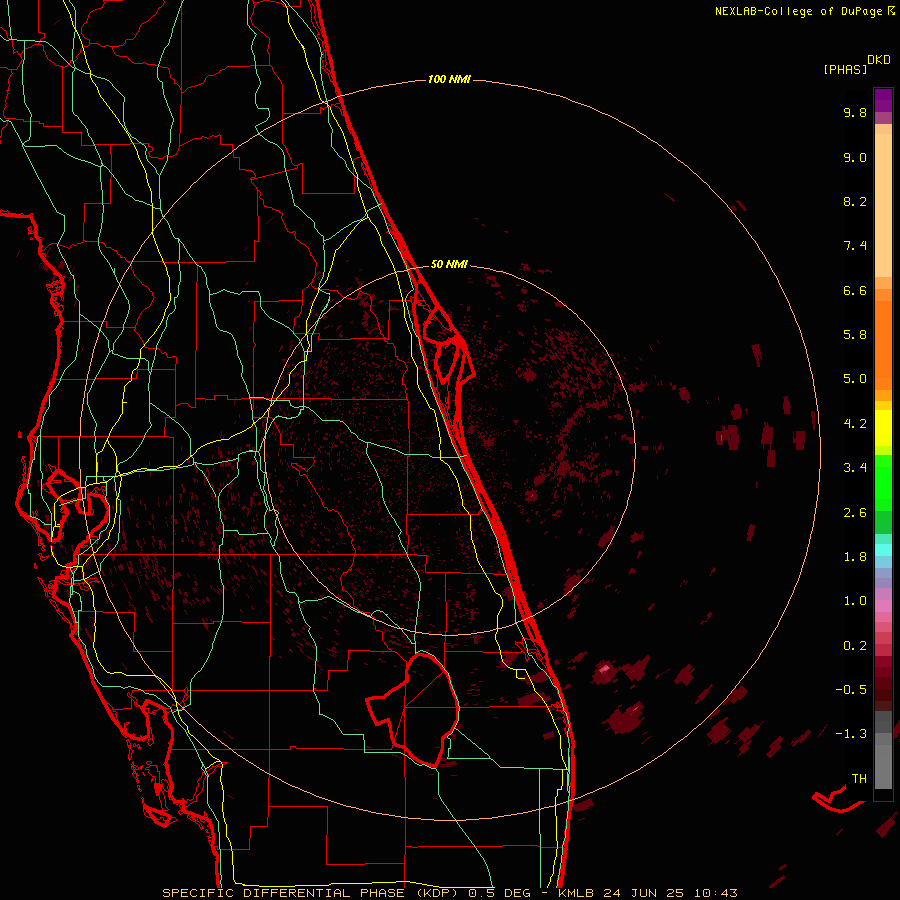Click the [PHAS] legend title
Viewport: 900px width, 900px height.
click(x=845, y=69)
